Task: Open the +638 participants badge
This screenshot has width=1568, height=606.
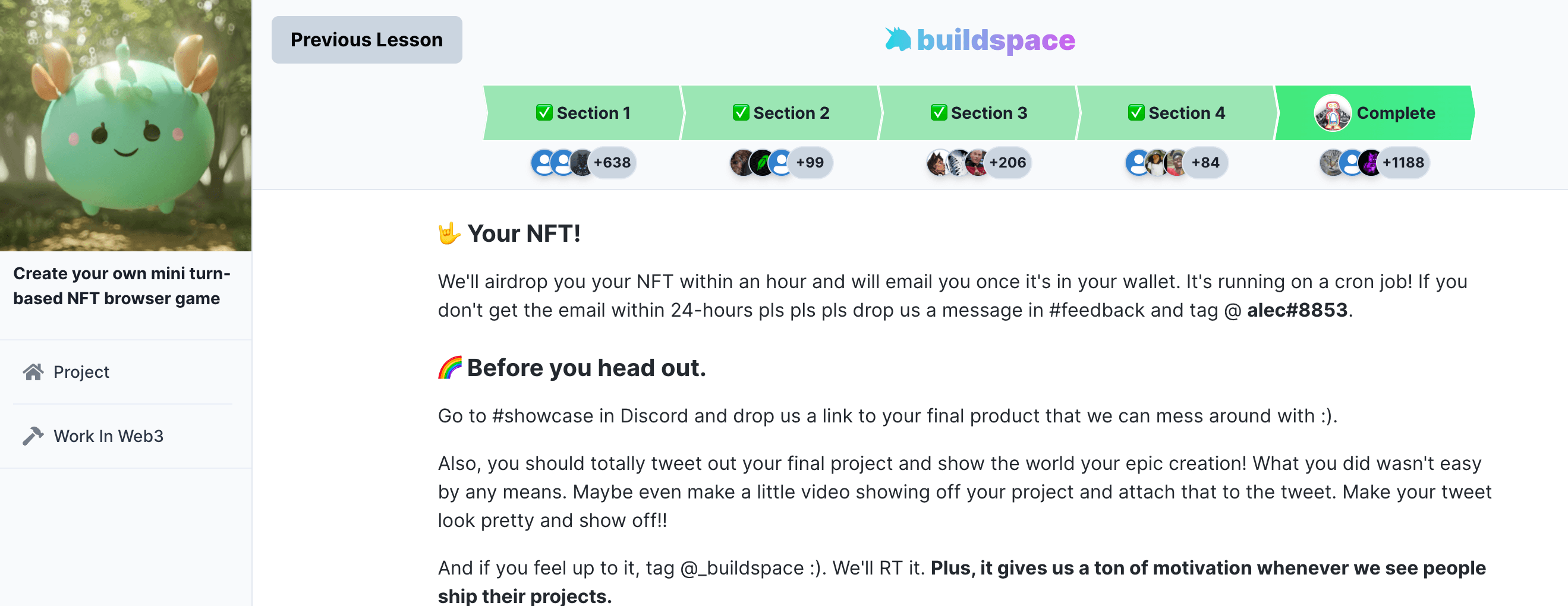Action: pyautogui.click(x=612, y=163)
